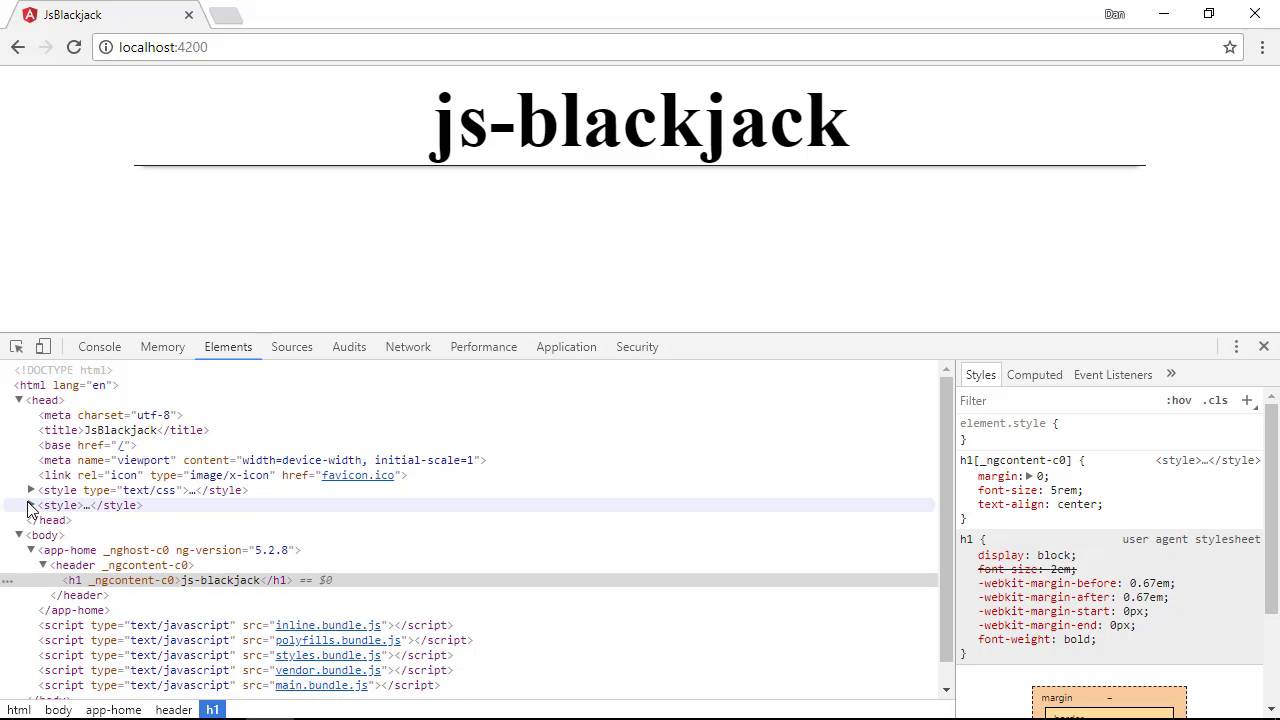The image size is (1280, 720).
Task: Click the element.style rule block
Action: (x=1110, y=431)
